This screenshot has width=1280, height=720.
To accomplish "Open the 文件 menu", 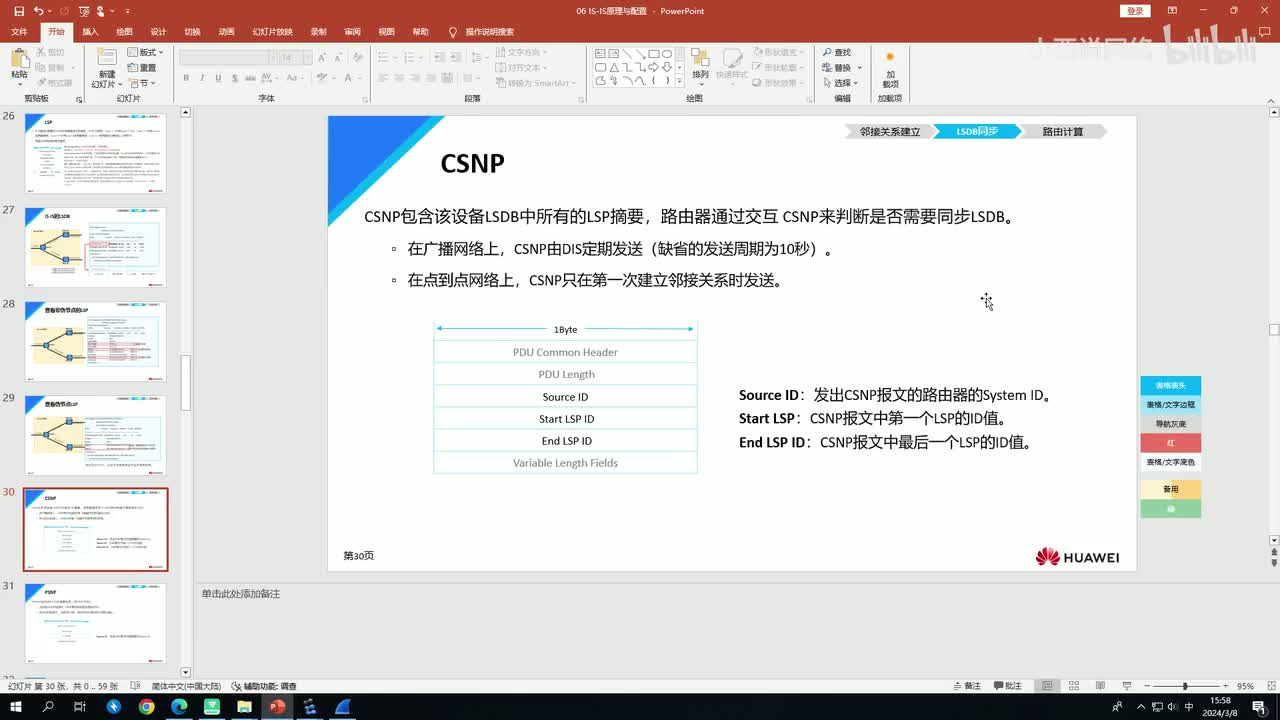I will coord(19,32).
